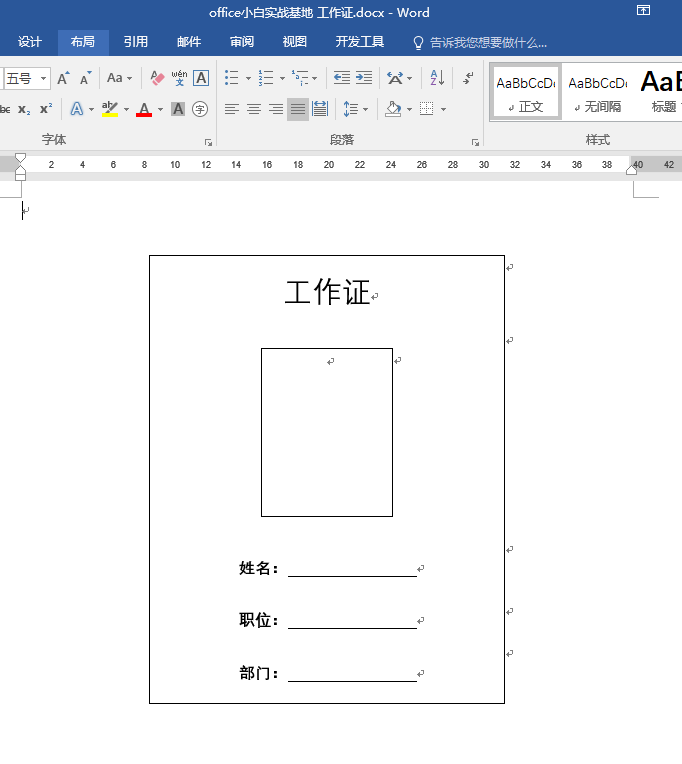Apply the red font color swatch
This screenshot has height=764, width=682.
[144, 109]
